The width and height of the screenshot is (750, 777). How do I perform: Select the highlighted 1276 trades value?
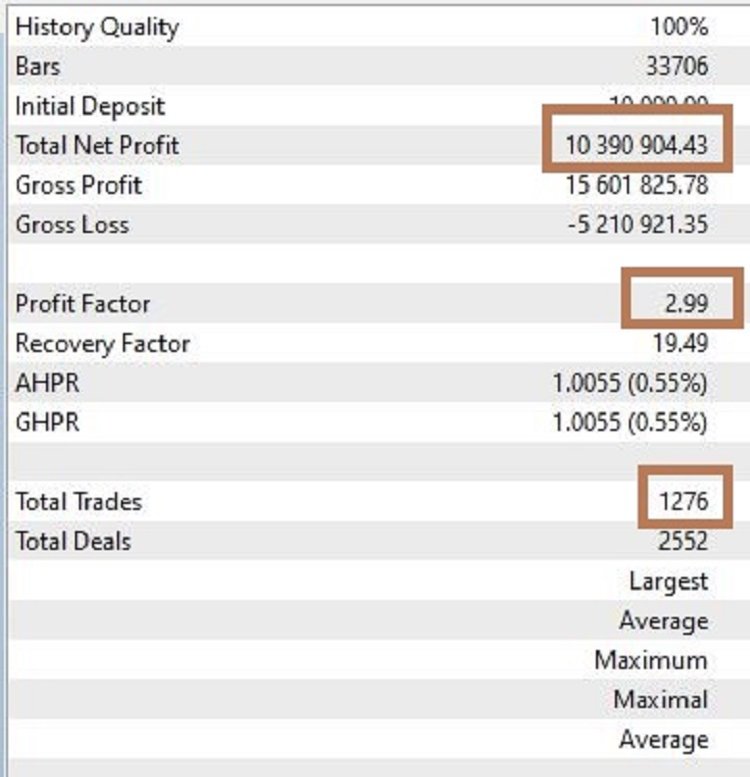pyautogui.click(x=683, y=502)
